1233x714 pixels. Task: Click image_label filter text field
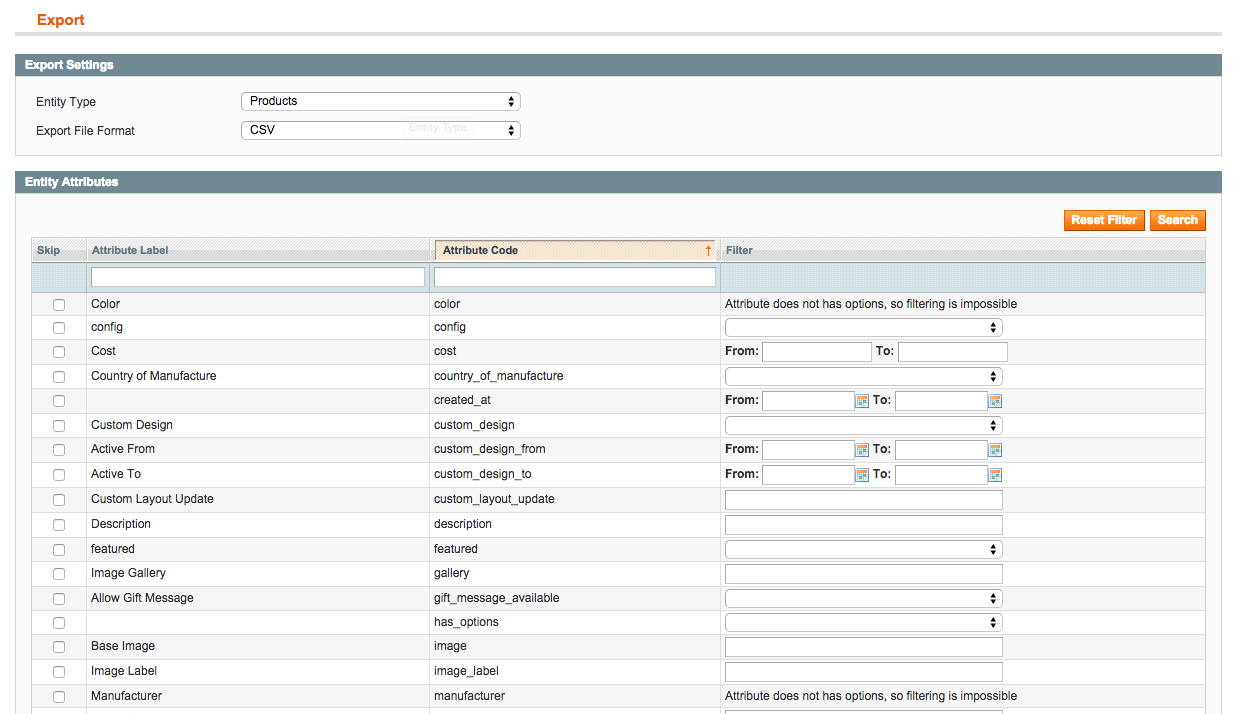pyautogui.click(x=863, y=672)
